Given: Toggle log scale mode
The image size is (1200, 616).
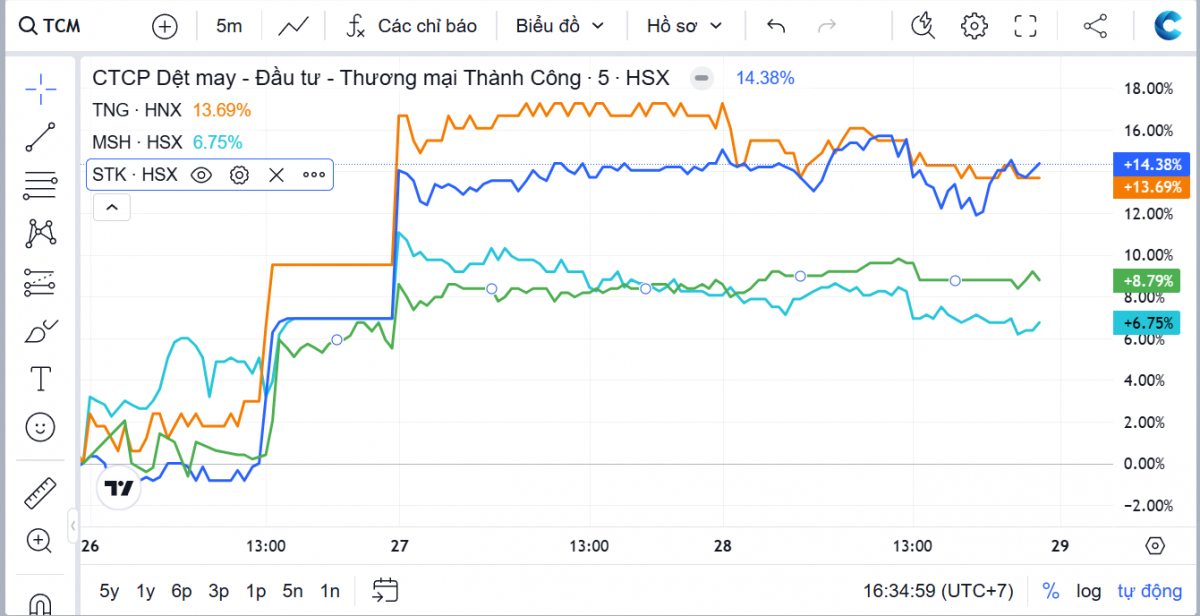Looking at the screenshot, I should click(1089, 590).
